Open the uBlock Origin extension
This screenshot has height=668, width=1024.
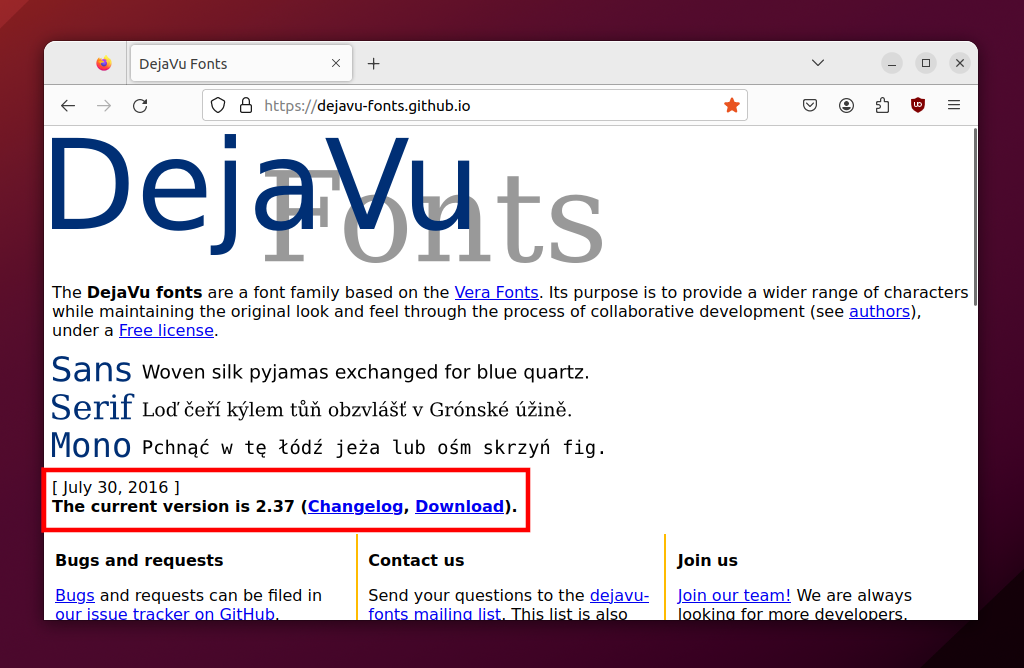[918, 106]
